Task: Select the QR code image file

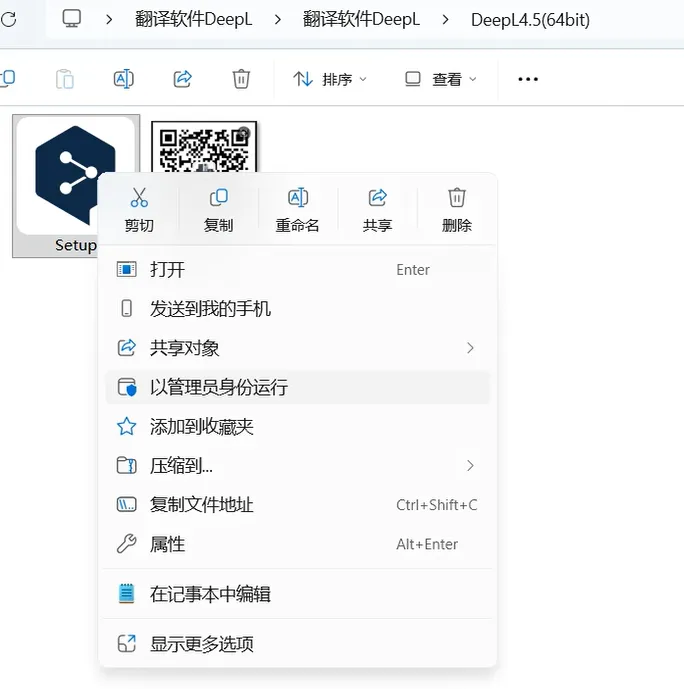Action: click(204, 147)
